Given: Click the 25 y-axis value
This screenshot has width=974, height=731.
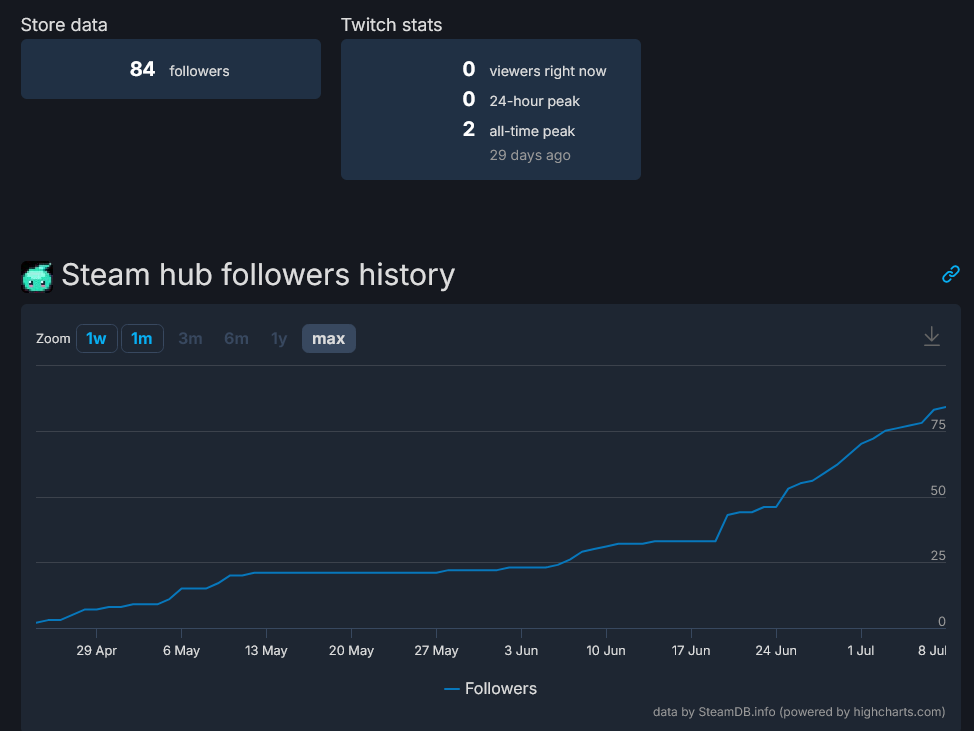Looking at the screenshot, I should (x=938, y=556).
